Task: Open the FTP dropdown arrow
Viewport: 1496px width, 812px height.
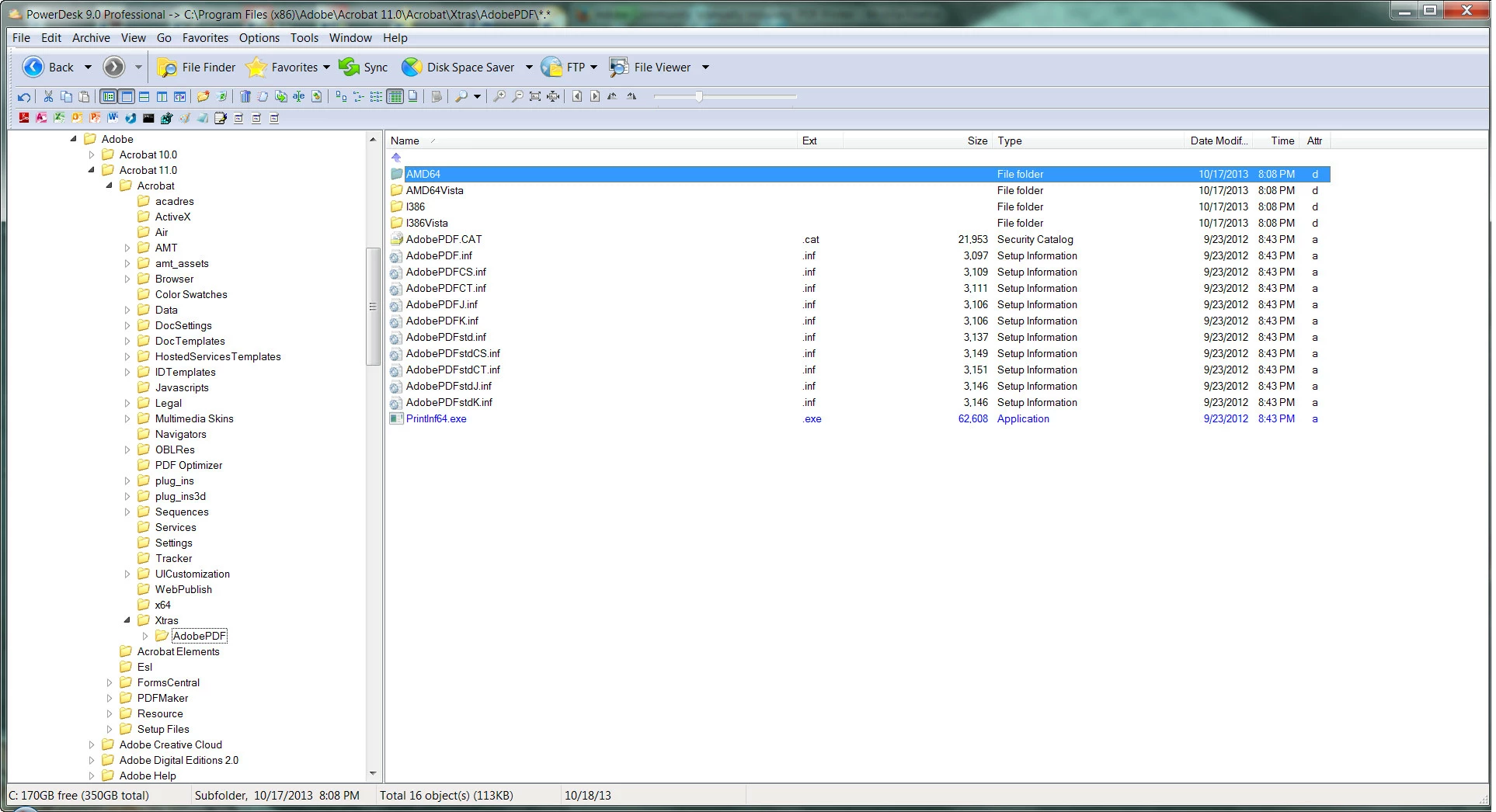Action: click(593, 68)
